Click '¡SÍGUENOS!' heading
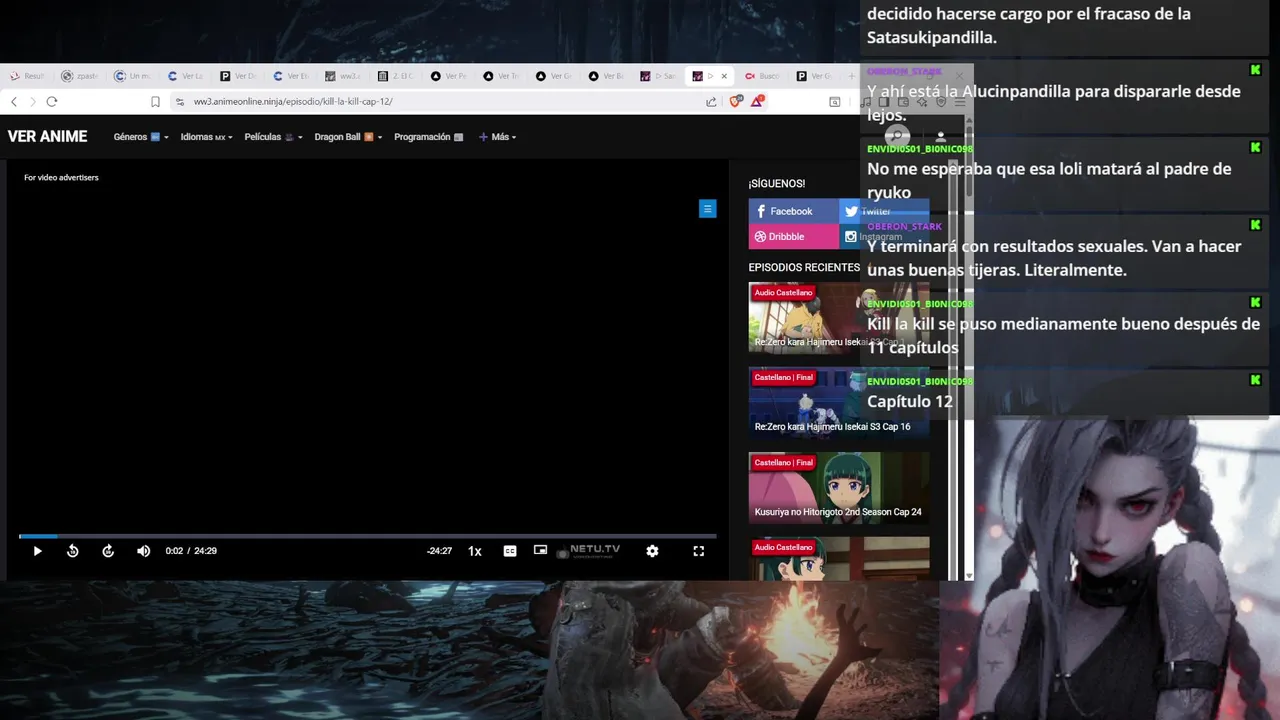The height and width of the screenshot is (720, 1280). pos(777,183)
